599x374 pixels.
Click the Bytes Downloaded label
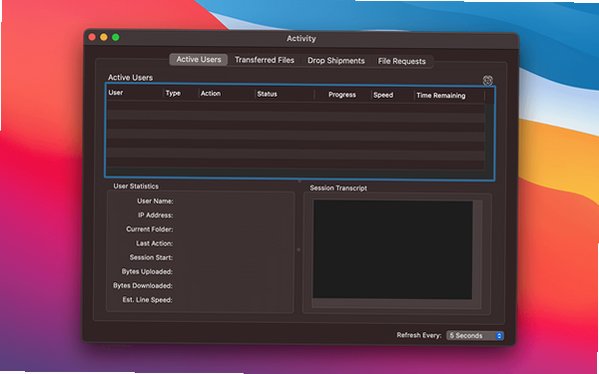143,286
